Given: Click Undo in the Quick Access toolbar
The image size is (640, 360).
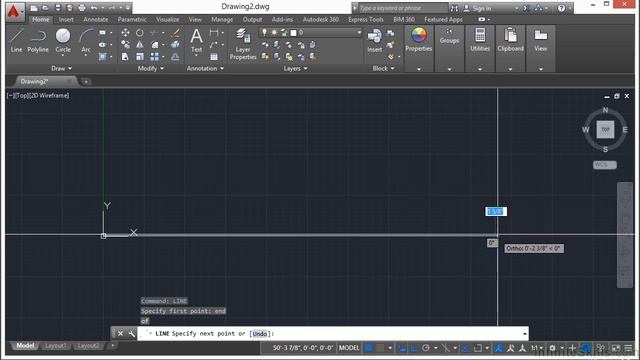Looking at the screenshot, I should click(x=94, y=8).
